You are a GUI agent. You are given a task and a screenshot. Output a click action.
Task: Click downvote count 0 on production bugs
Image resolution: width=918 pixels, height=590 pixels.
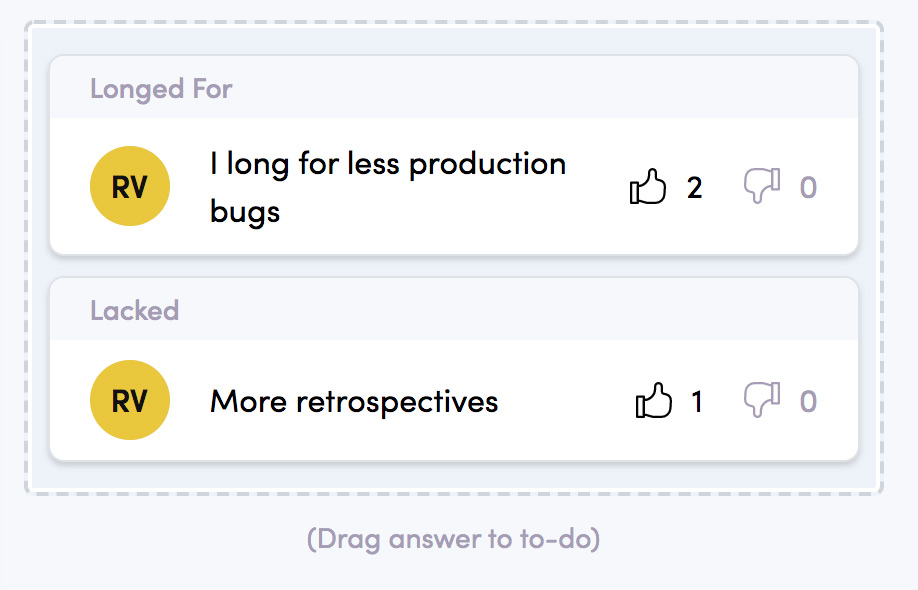(x=809, y=188)
